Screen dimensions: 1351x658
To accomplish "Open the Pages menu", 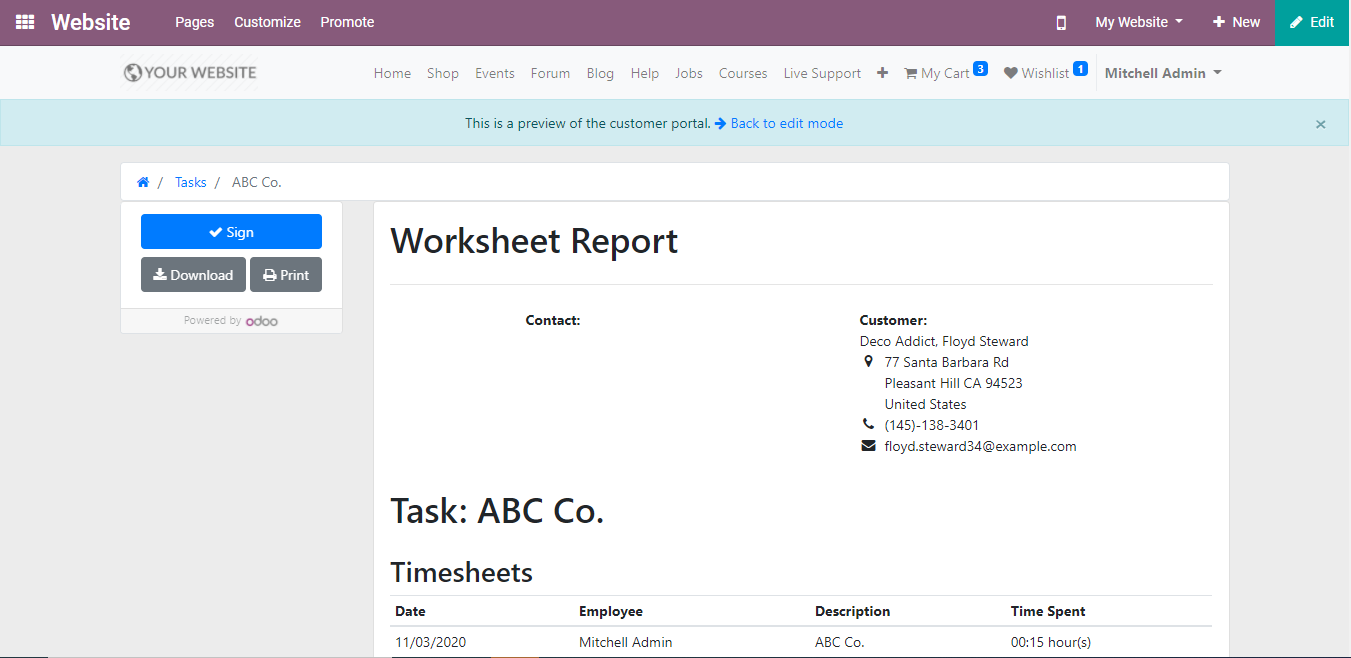I will pos(194,22).
